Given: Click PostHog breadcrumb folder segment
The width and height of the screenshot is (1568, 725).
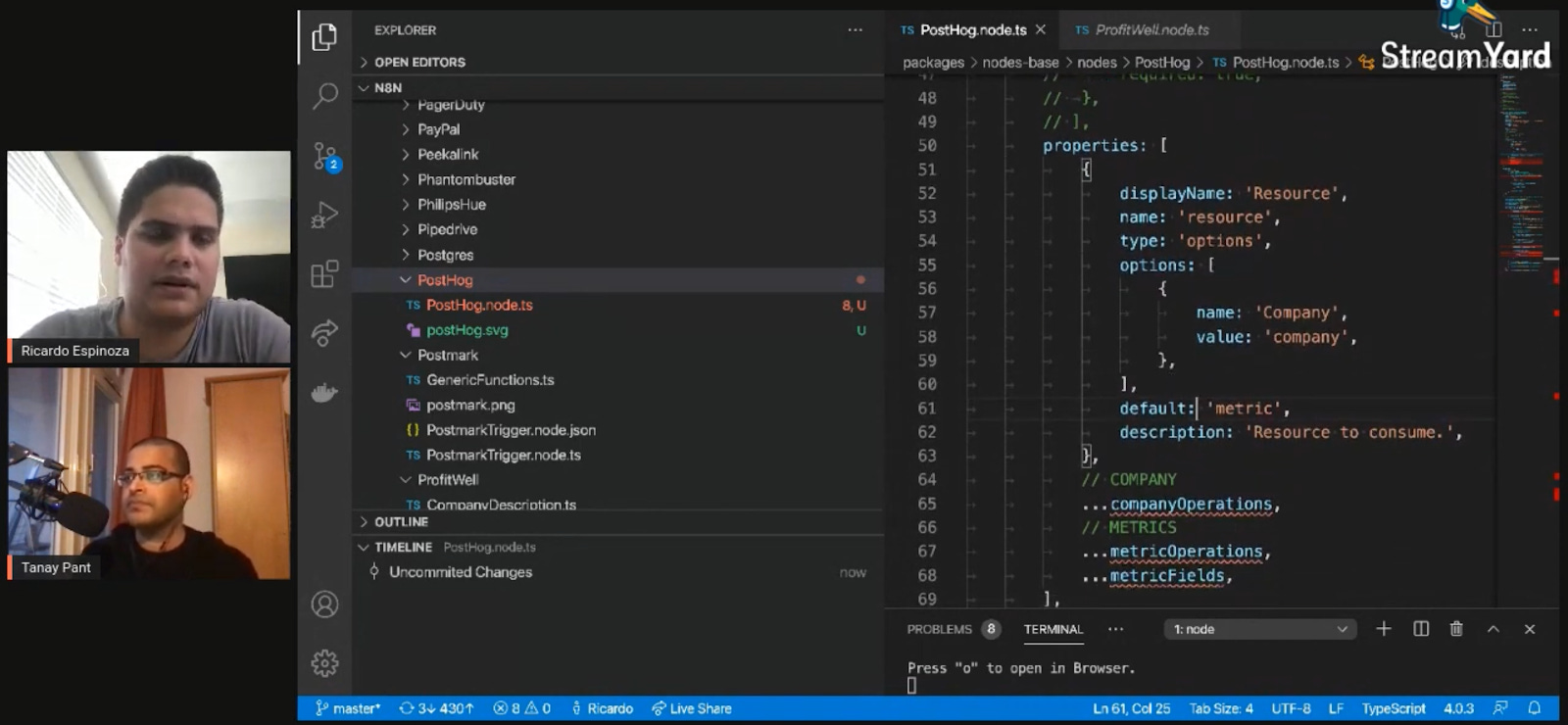Looking at the screenshot, I should coord(1162,63).
